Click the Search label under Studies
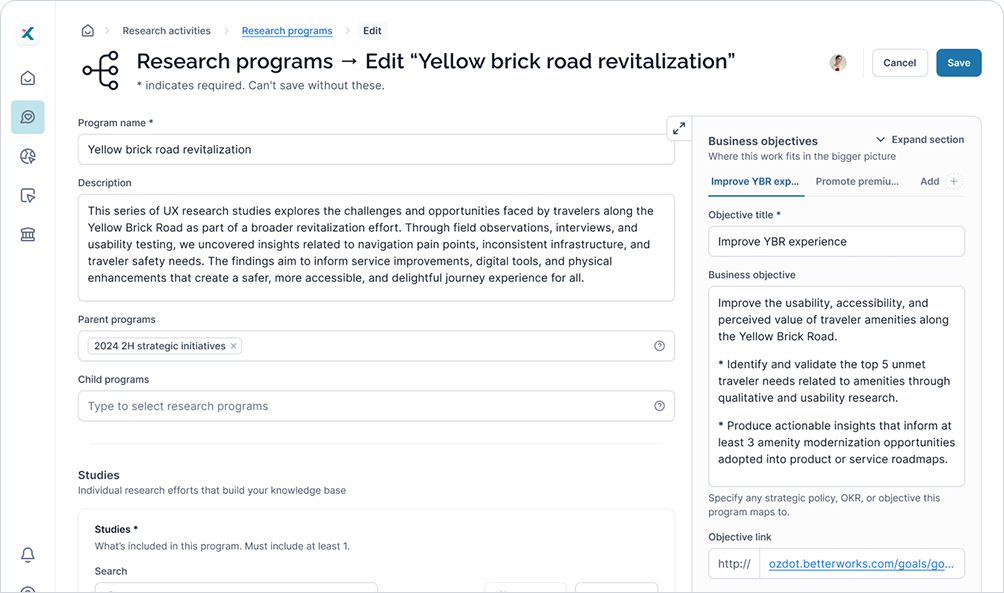Viewport: 1004px width, 593px height. pos(111,571)
